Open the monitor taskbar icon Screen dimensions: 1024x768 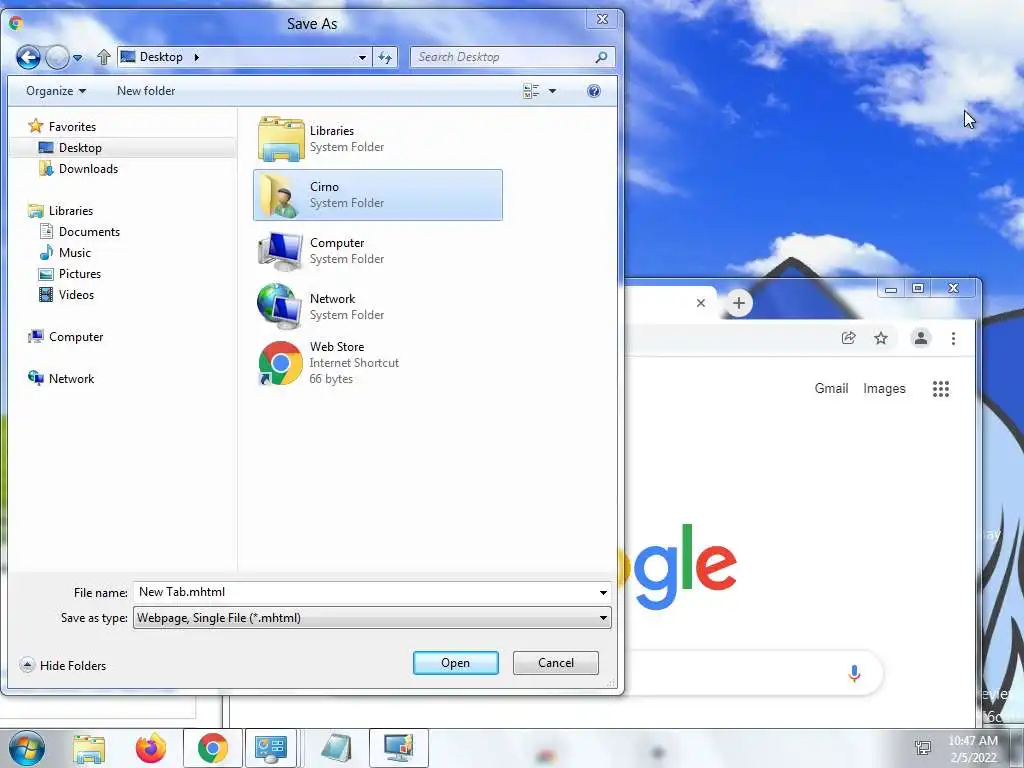(398, 748)
